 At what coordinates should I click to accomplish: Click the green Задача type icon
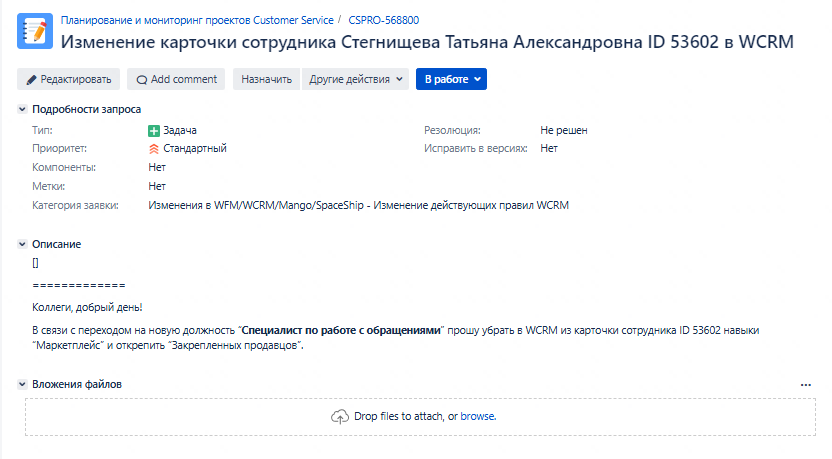(x=154, y=131)
